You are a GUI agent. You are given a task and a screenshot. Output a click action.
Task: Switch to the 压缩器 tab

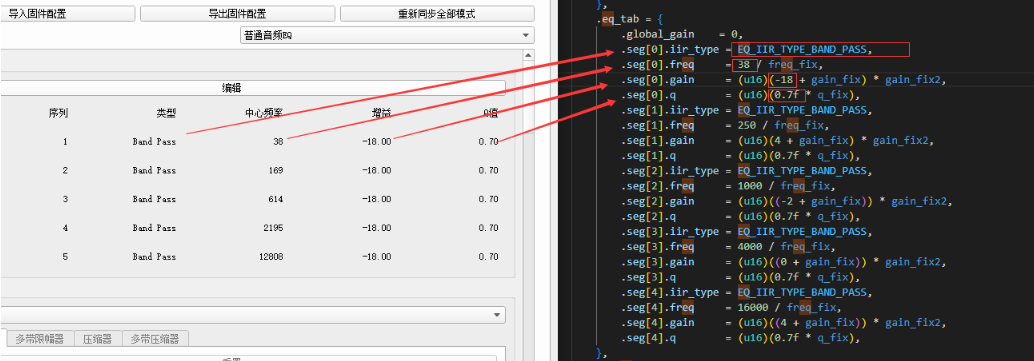coord(98,339)
